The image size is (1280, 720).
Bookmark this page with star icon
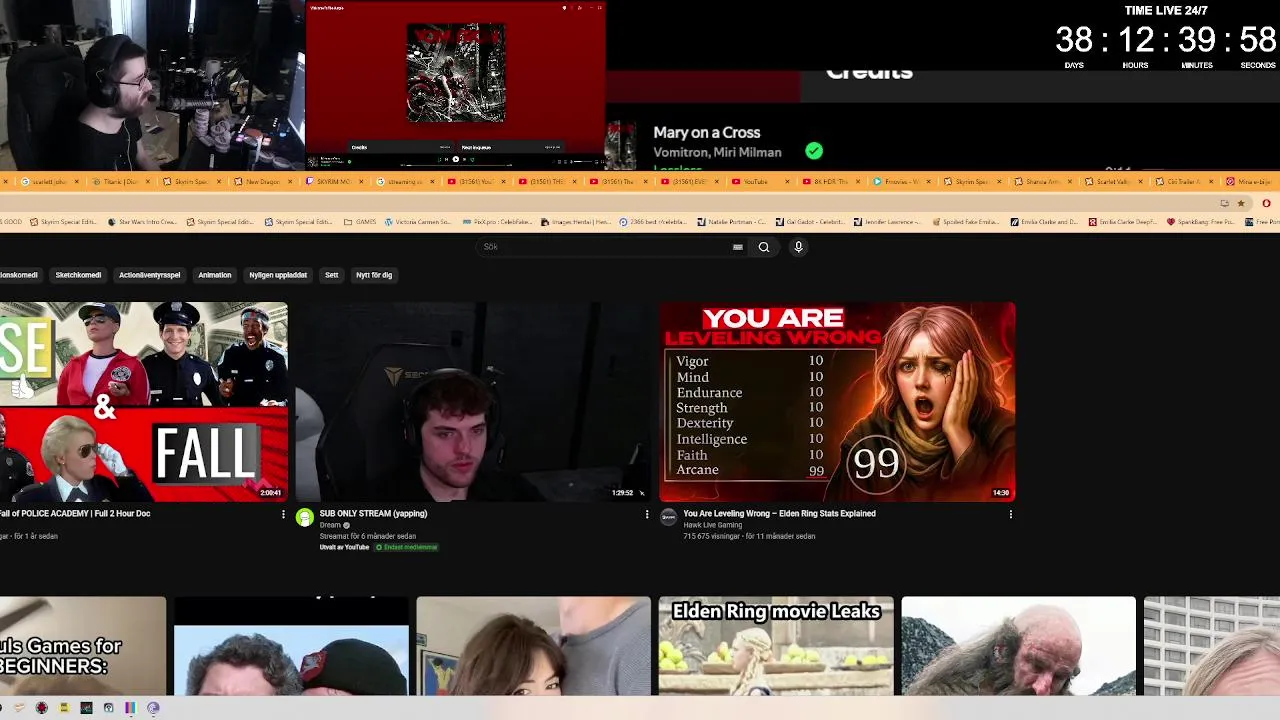click(x=1241, y=203)
